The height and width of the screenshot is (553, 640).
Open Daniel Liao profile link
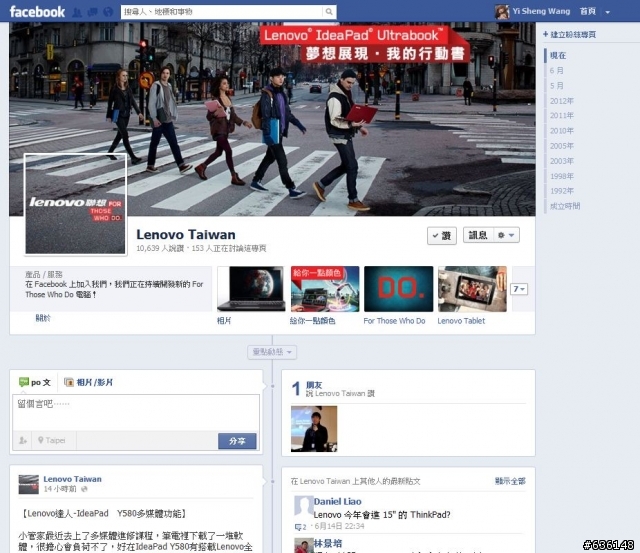click(x=338, y=502)
